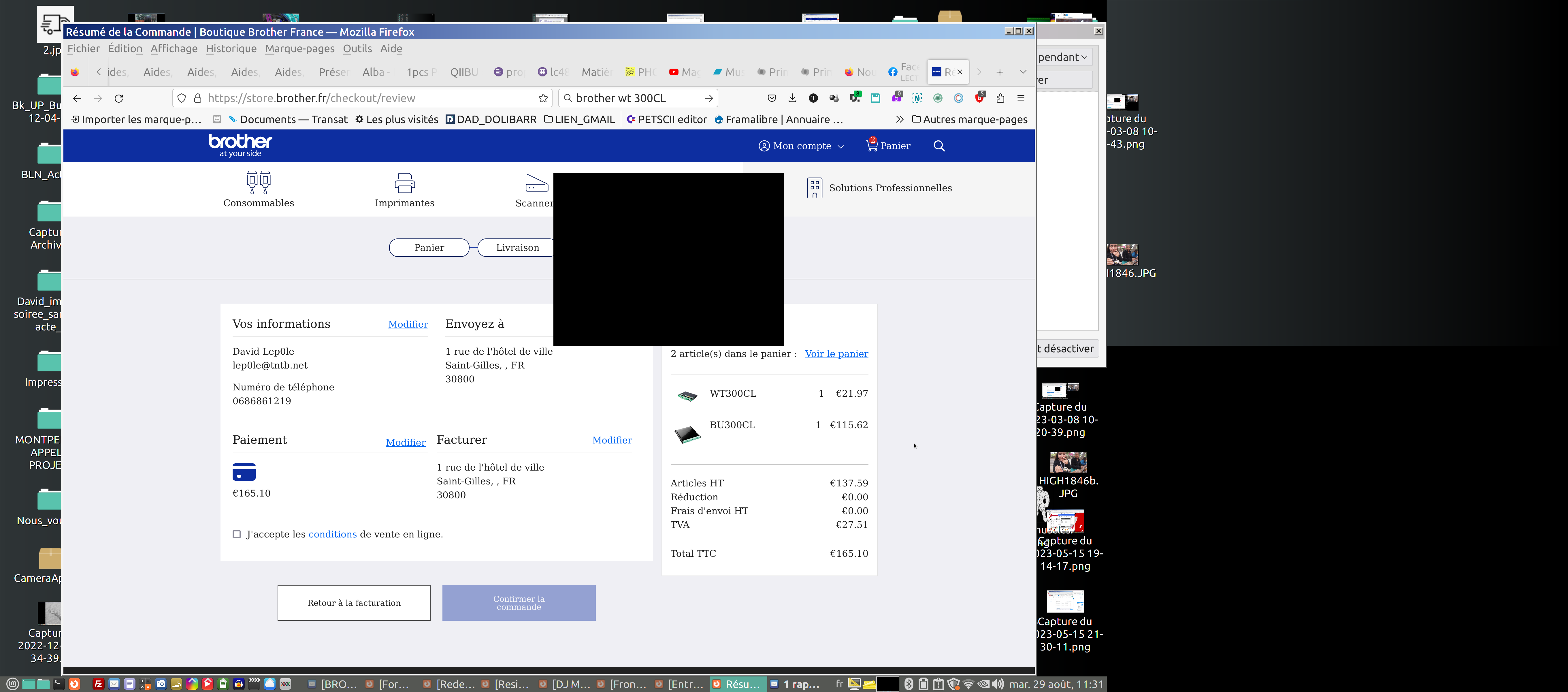
Task: Open the Historique menu
Action: [231, 49]
